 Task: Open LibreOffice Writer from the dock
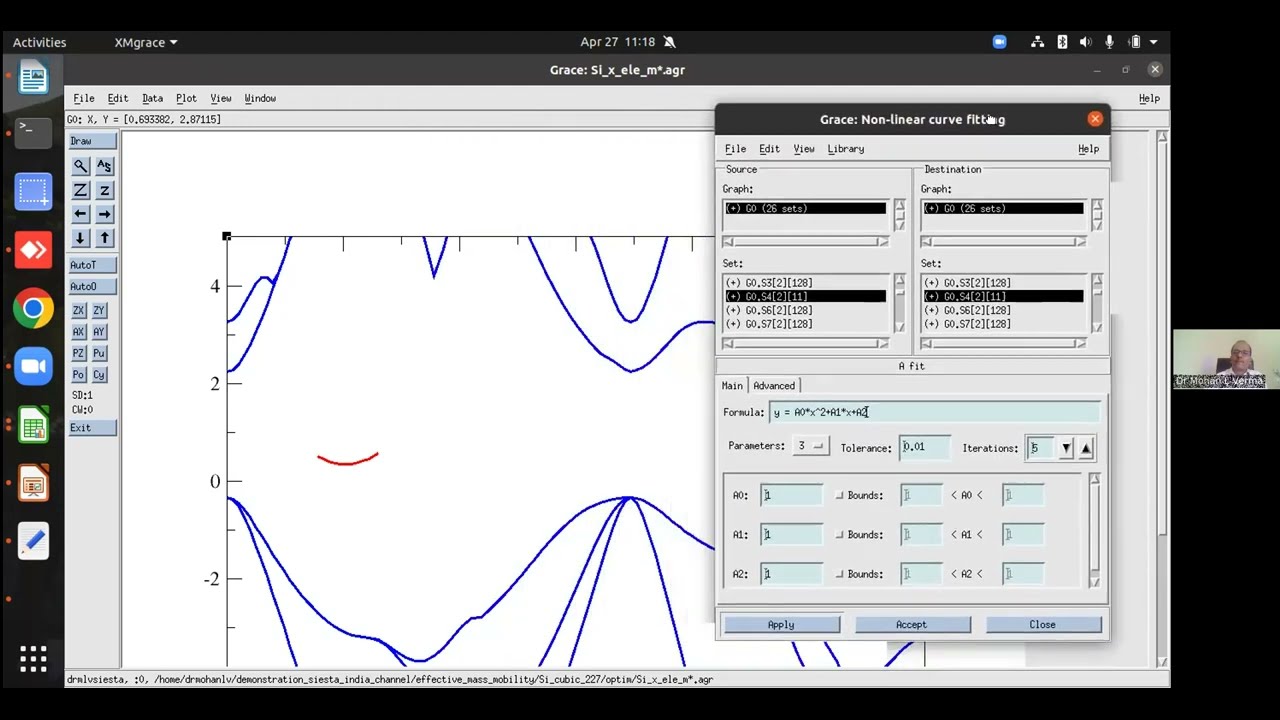pyautogui.click(x=33, y=77)
